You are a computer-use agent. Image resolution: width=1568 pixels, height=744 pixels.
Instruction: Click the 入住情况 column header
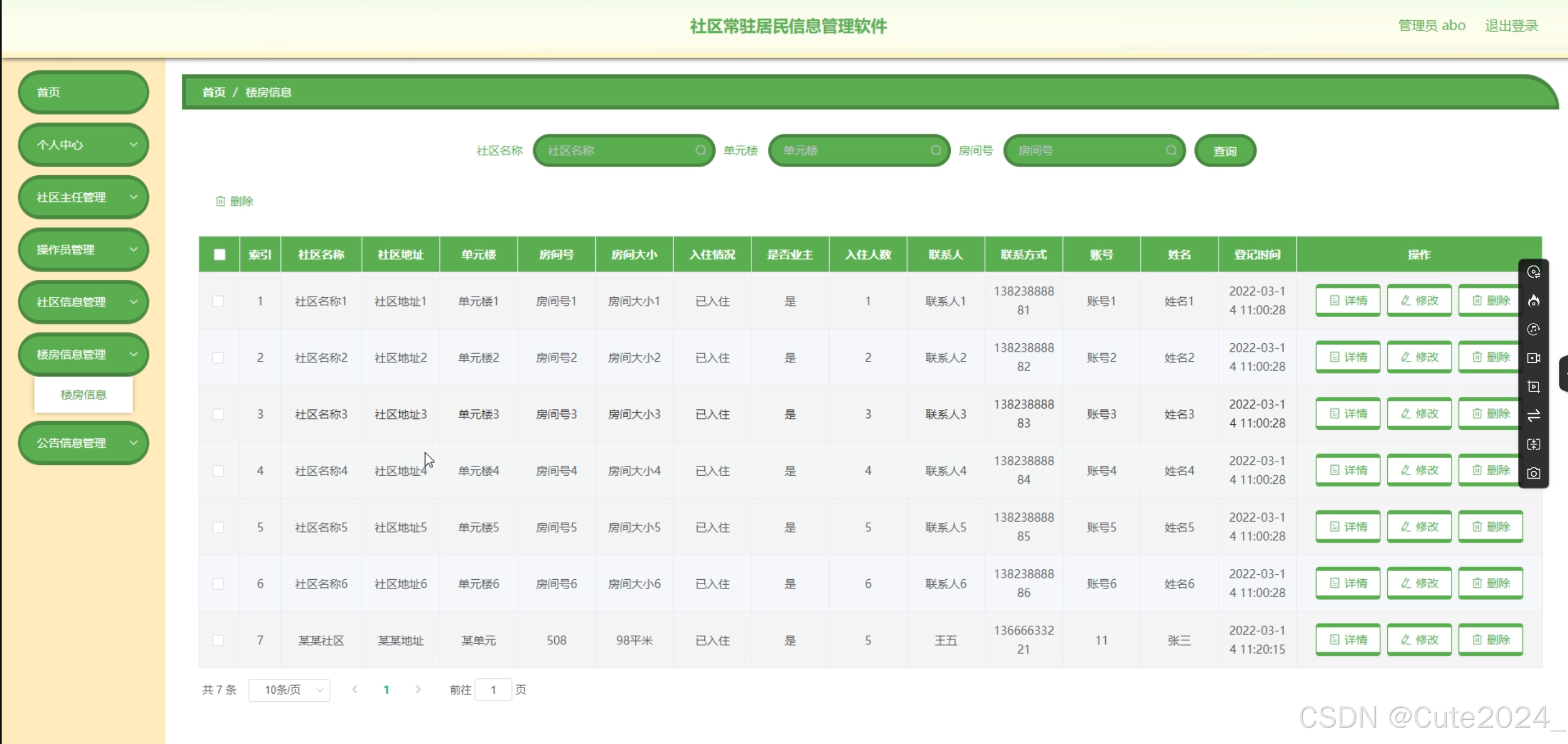pyautogui.click(x=712, y=254)
